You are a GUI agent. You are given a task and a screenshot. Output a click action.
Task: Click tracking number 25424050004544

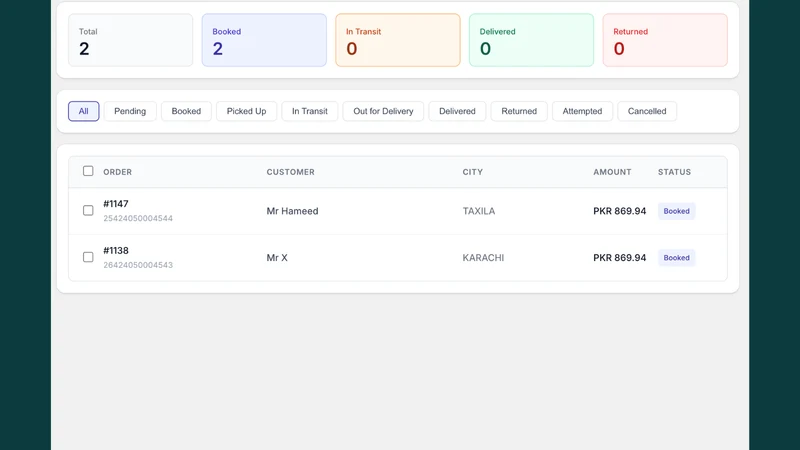point(138,218)
